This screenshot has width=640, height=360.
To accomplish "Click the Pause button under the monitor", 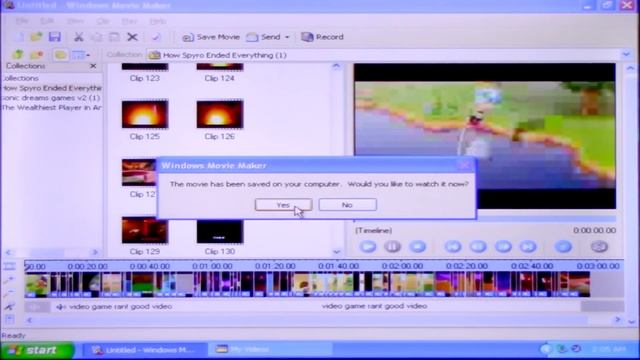I will coord(393,247).
